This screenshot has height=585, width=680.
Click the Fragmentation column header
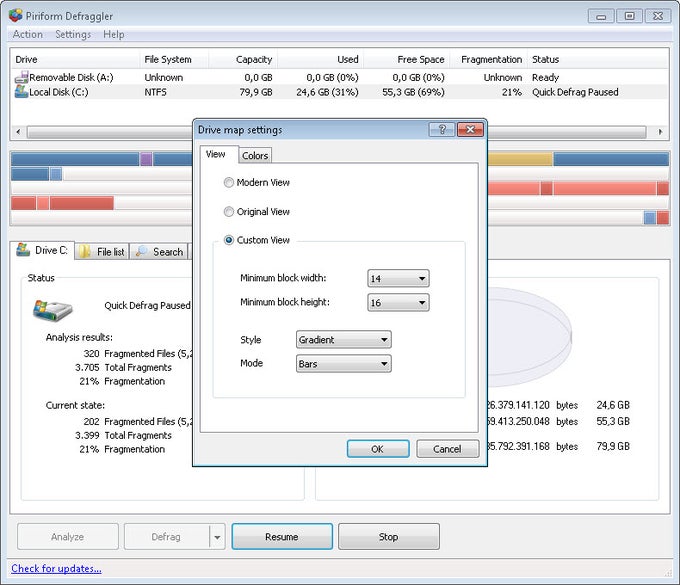(x=489, y=59)
